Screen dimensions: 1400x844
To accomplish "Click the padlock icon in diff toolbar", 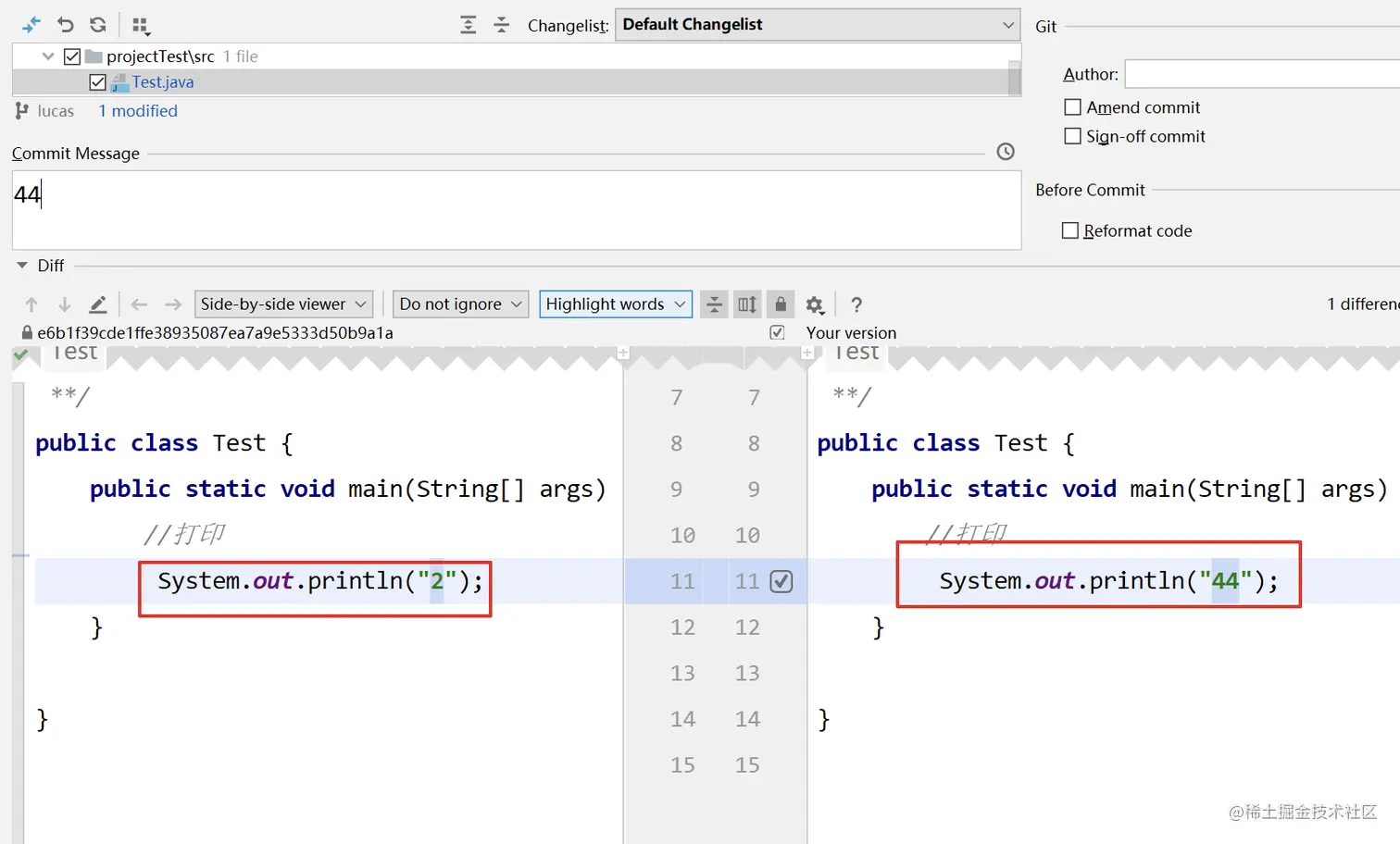I will (781, 304).
